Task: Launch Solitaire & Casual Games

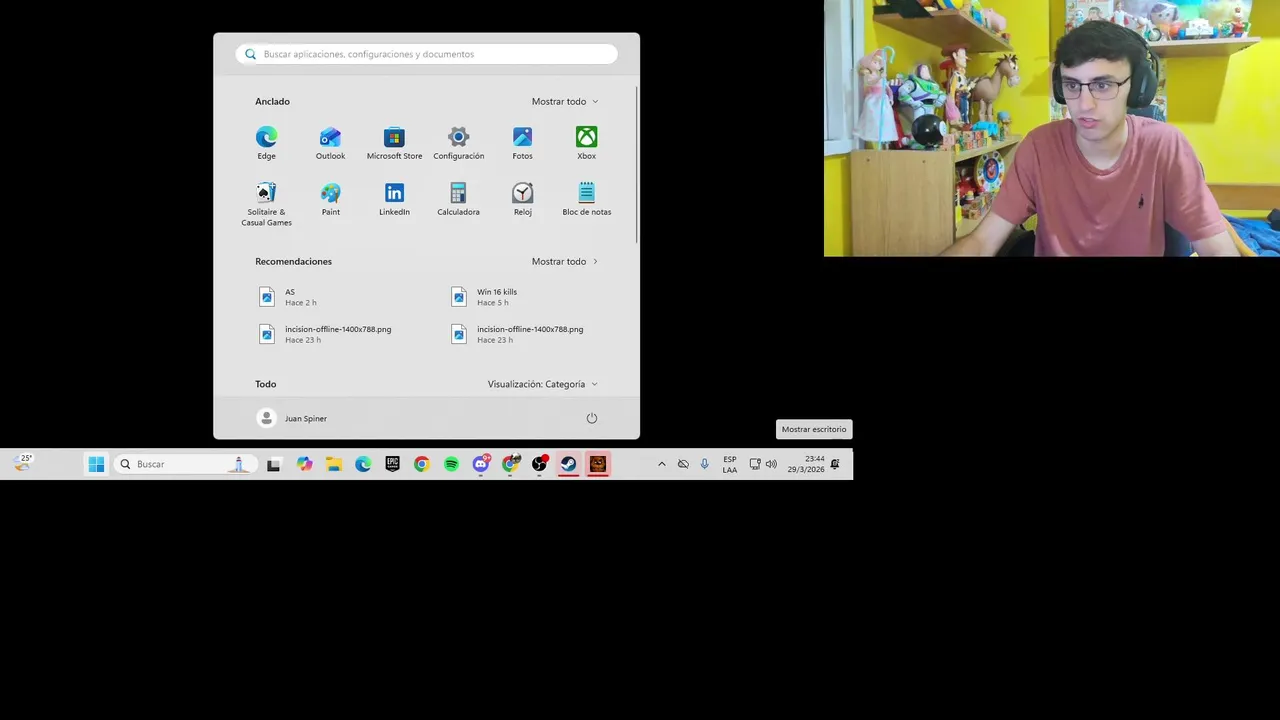Action: click(x=266, y=204)
